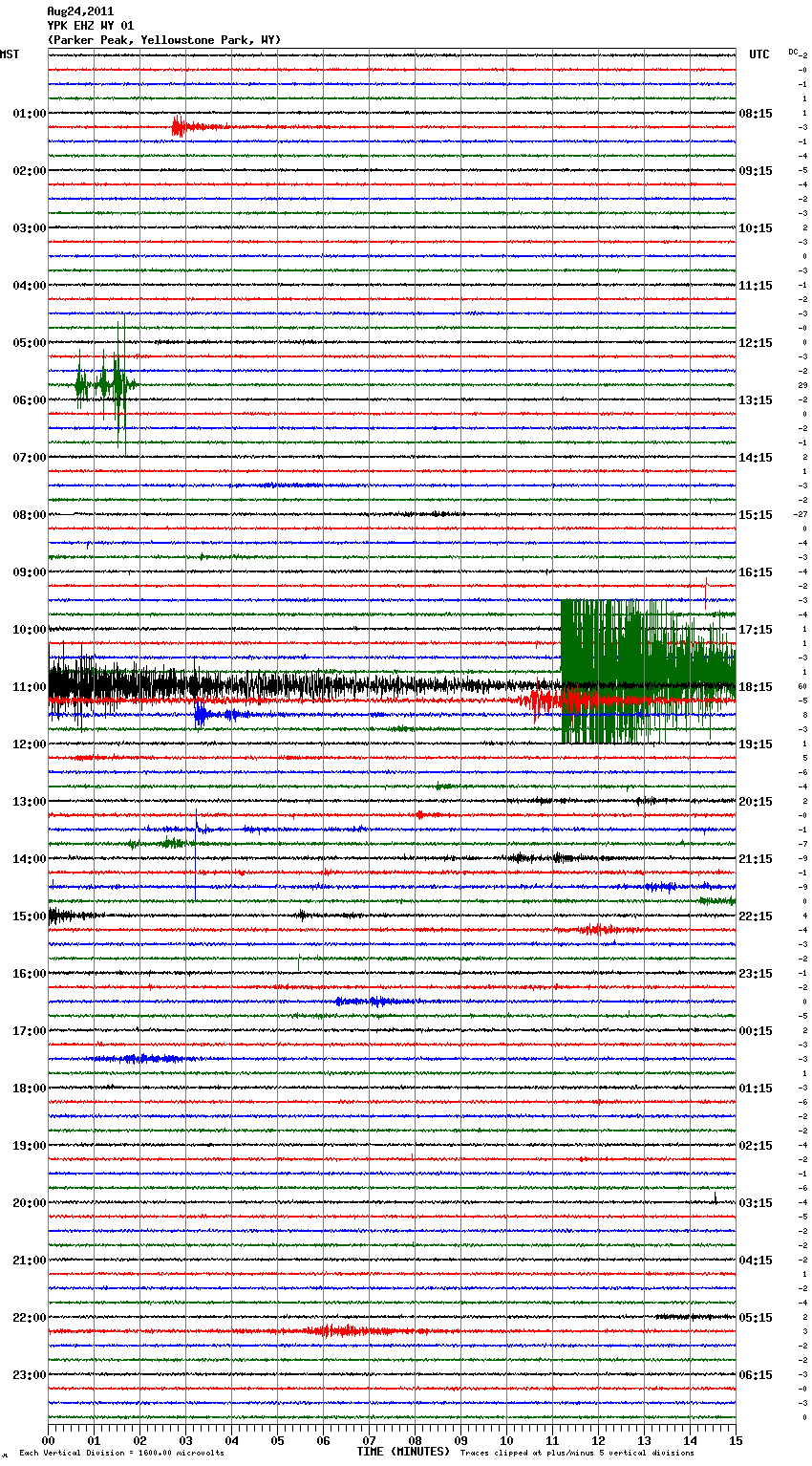Click the "15" minute axis tick label
Image resolution: width=812 pixels, height=1466 pixels.
click(x=736, y=1440)
